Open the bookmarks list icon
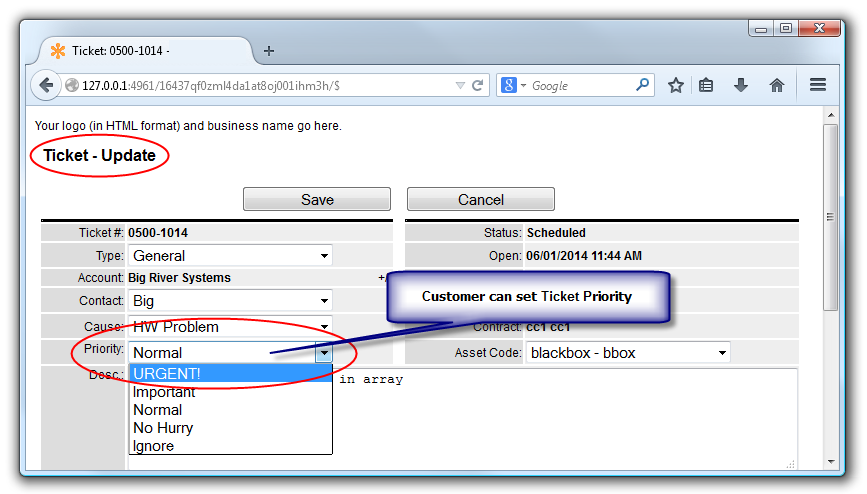 706,86
